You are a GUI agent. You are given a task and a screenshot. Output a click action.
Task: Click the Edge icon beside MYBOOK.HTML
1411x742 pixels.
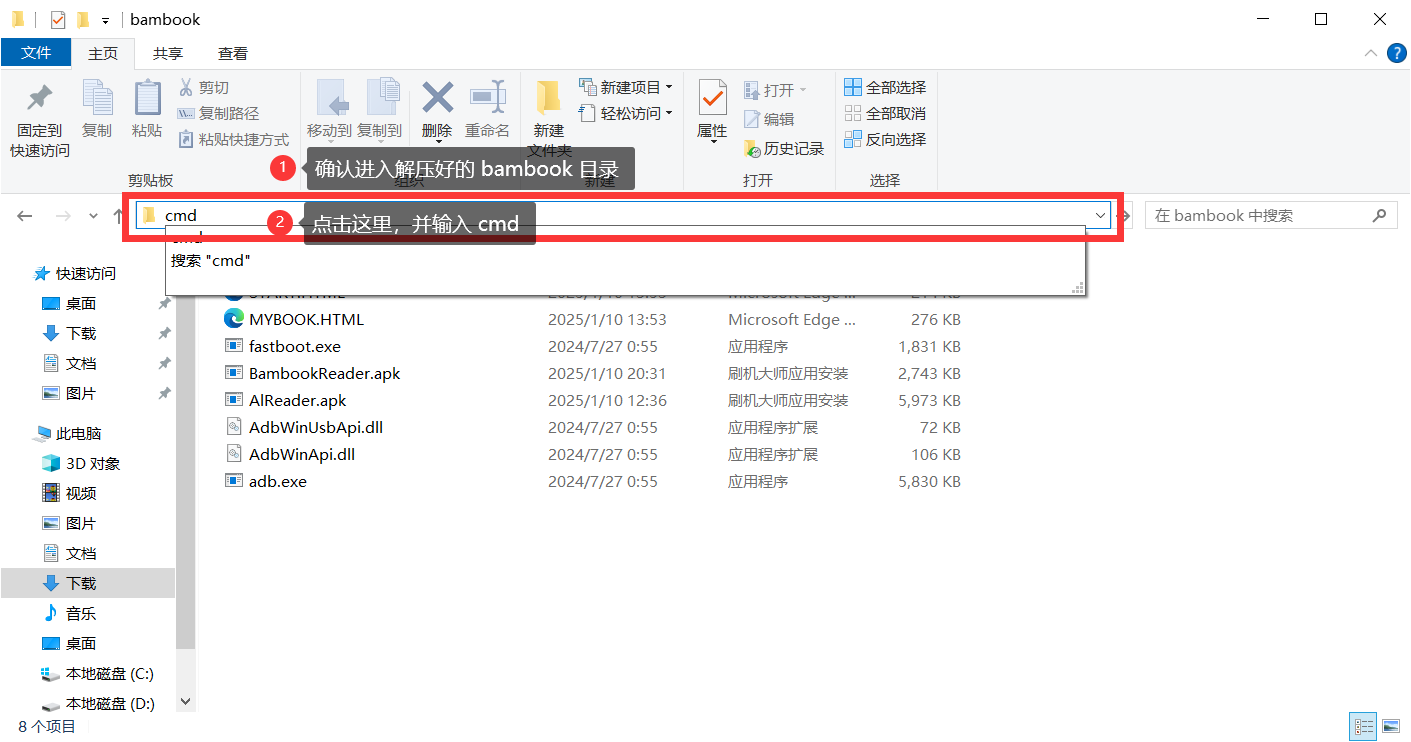[x=234, y=319]
